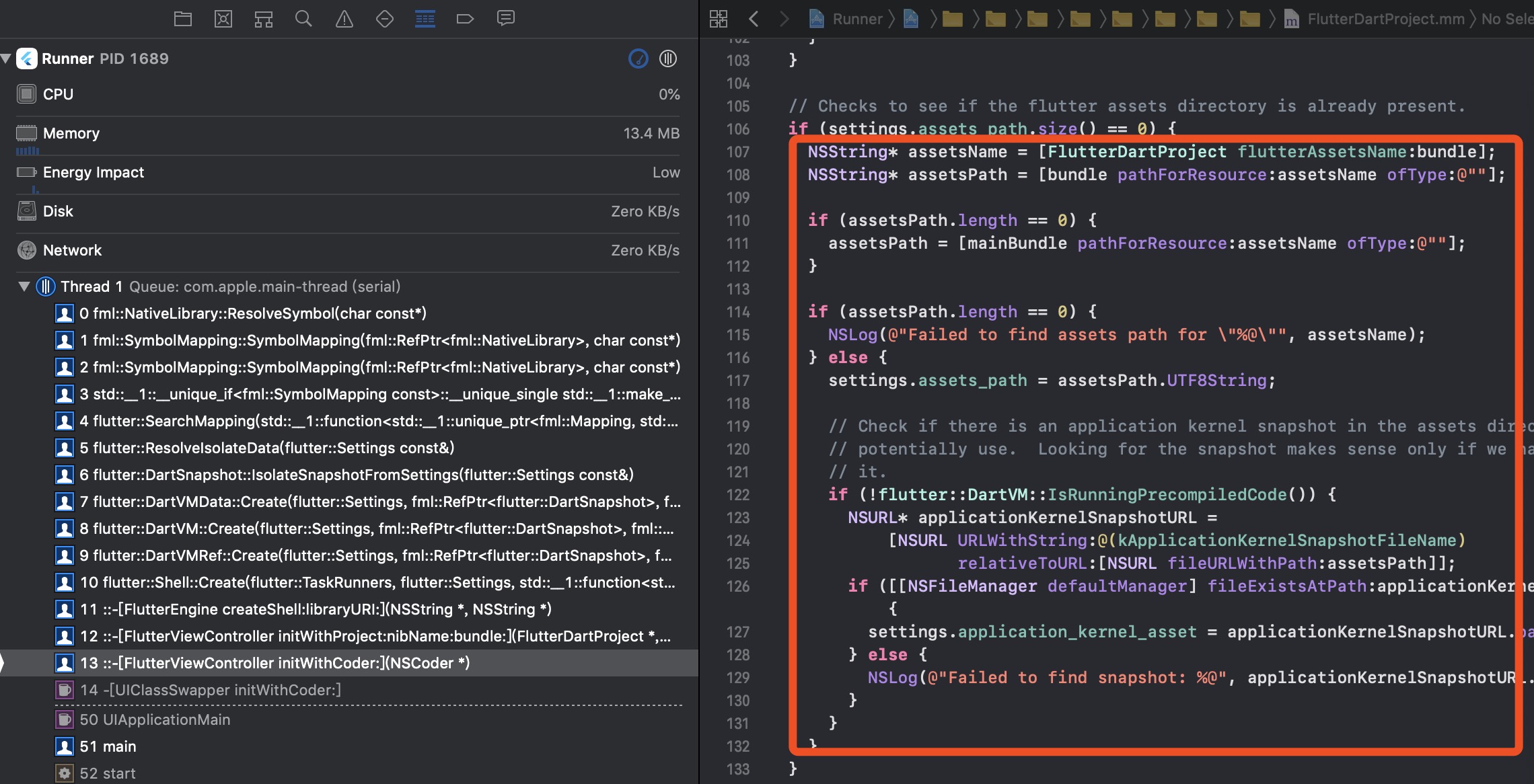Image resolution: width=1534 pixels, height=784 pixels.
Task: Go back in editor history
Action: pyautogui.click(x=754, y=19)
